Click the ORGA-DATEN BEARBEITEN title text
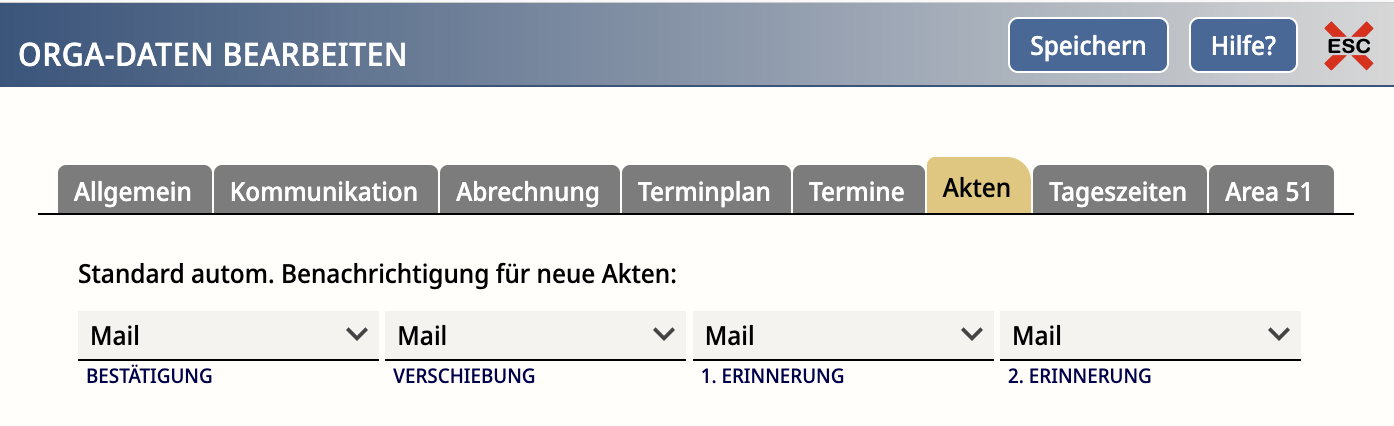This screenshot has height=426, width=1394. point(212,54)
